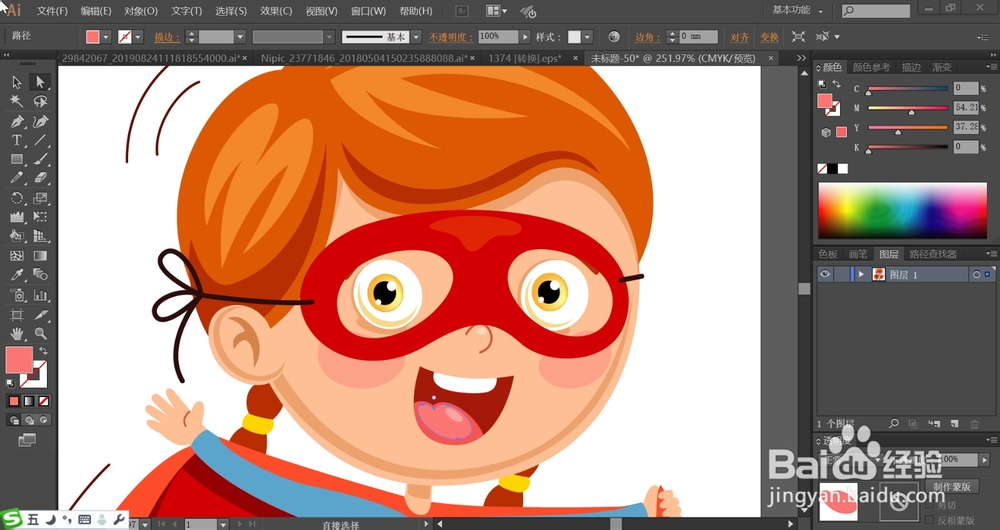Click the Swap Fill and Stroke arrow in toolbox
1000x530 pixels.
pos(43,351)
